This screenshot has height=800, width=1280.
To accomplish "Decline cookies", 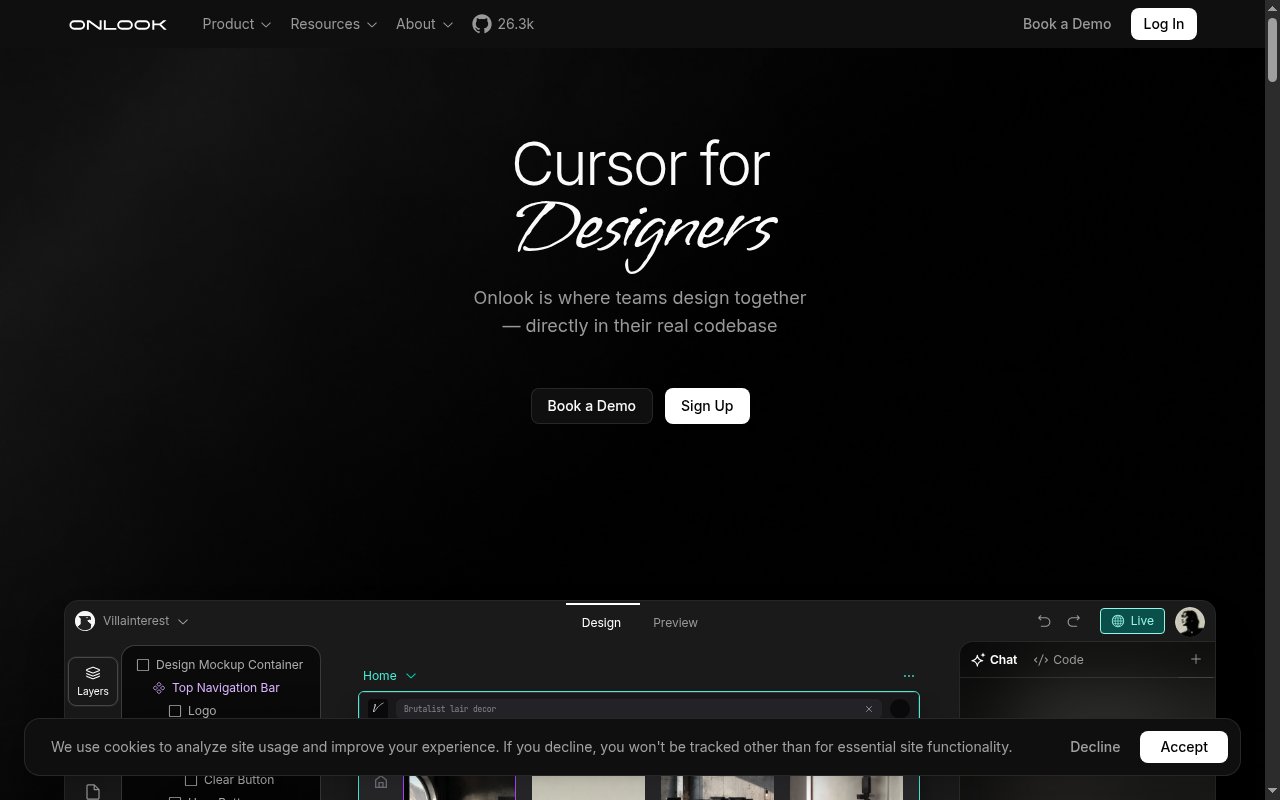I will point(1095,747).
